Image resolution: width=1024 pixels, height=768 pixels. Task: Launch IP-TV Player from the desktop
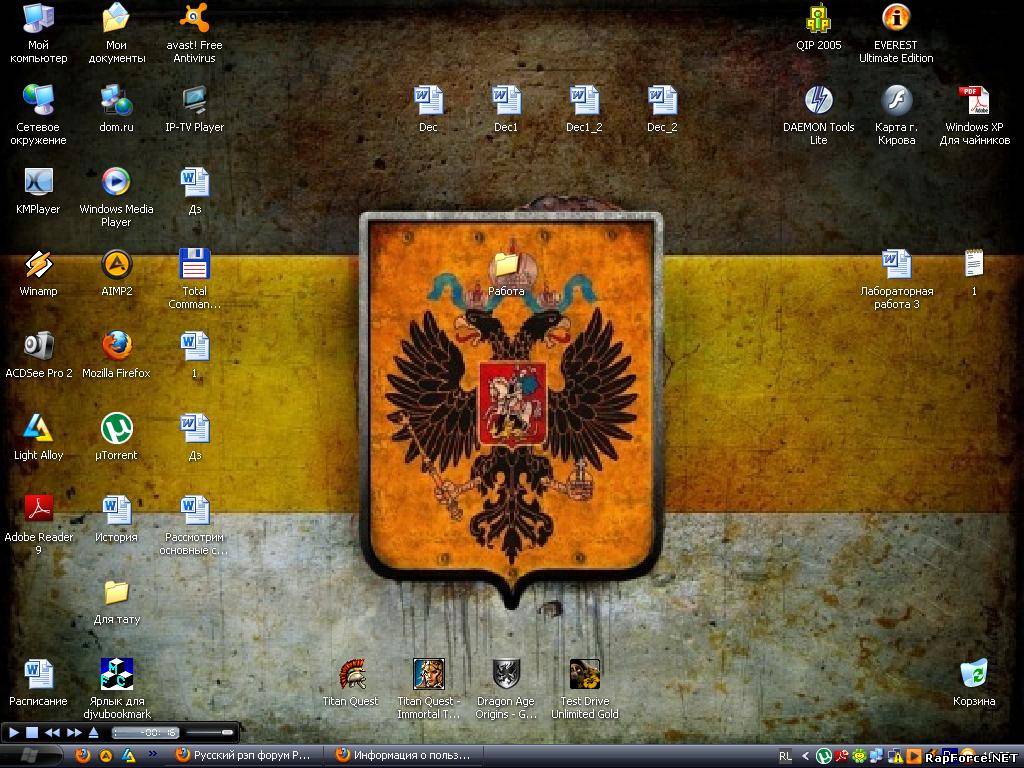(194, 110)
